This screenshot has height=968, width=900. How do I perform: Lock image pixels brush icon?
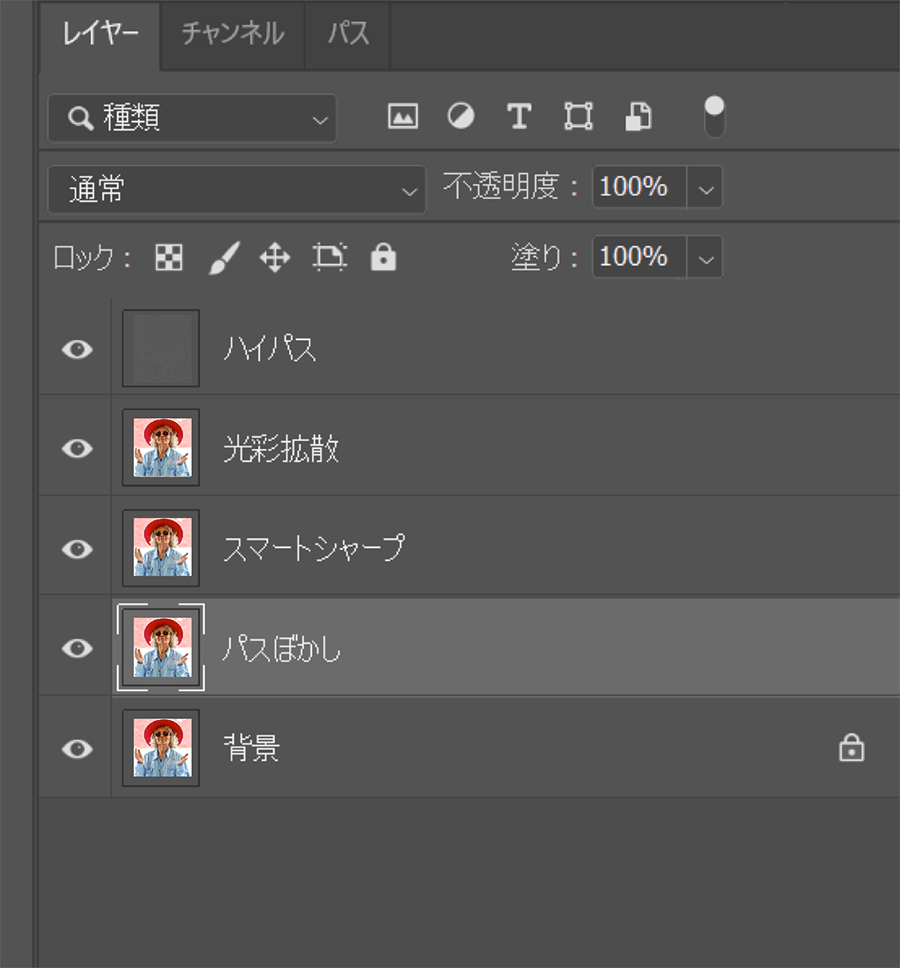pos(224,257)
